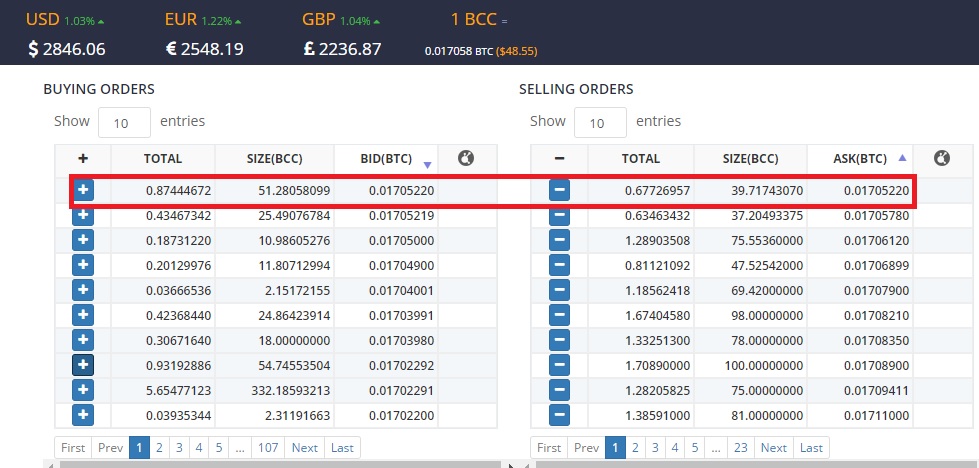Sort buying orders by BID(BTC) column
Image resolution: width=979 pixels, height=468 pixels.
386,158
